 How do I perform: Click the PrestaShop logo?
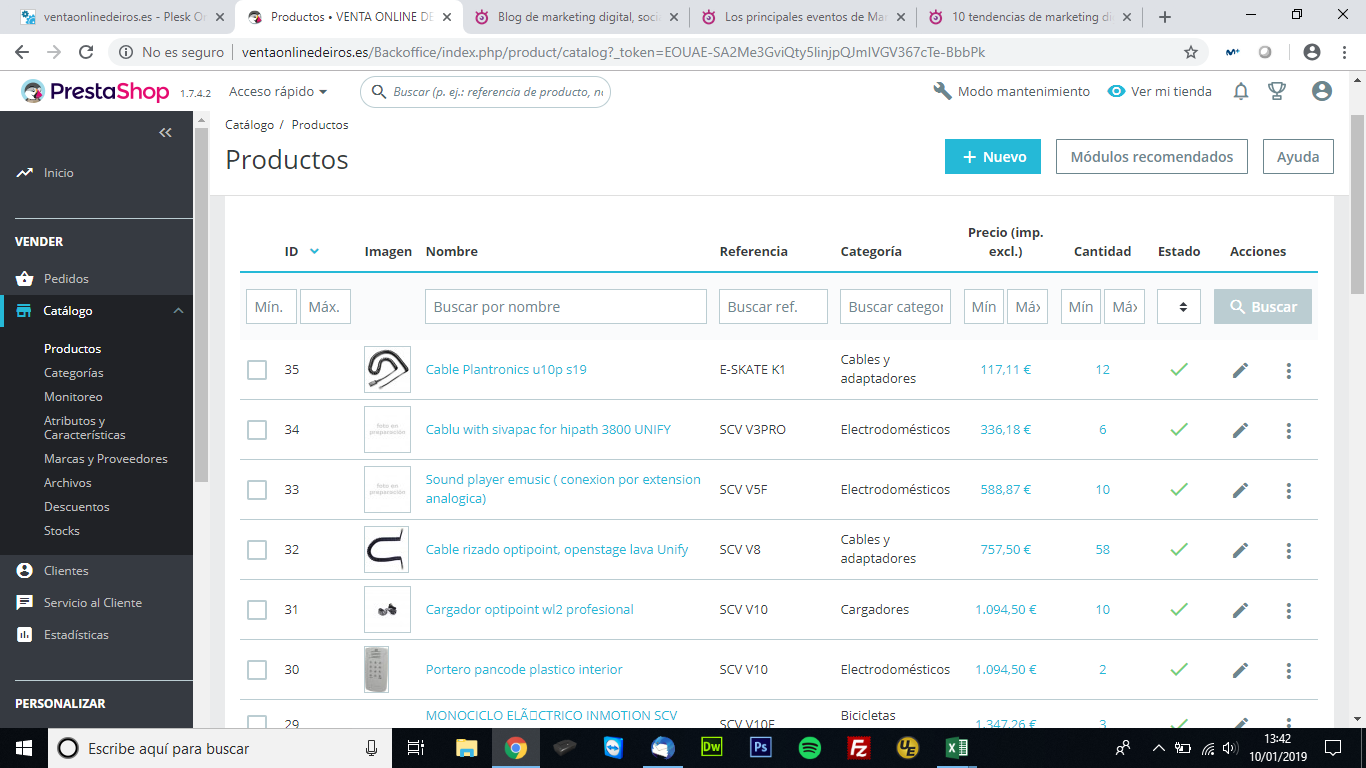(95, 92)
